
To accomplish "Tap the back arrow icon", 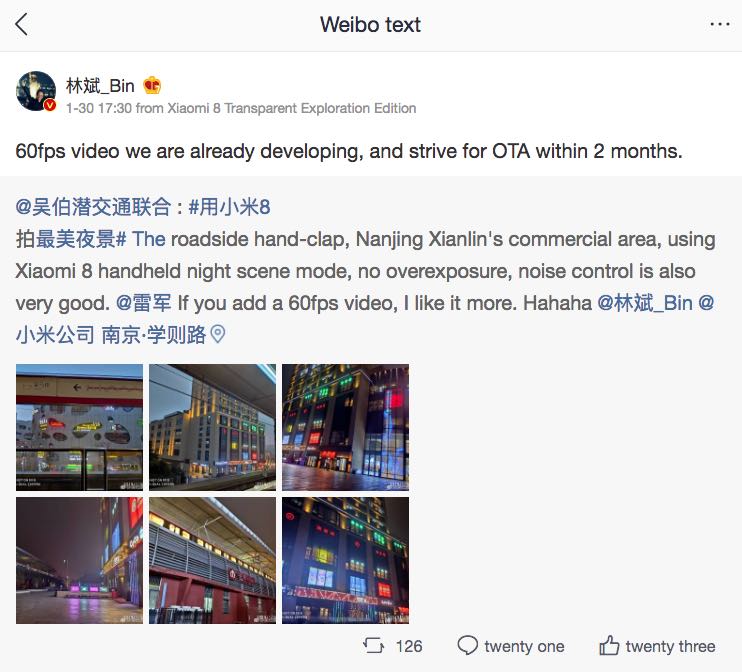I will click(x=22, y=24).
